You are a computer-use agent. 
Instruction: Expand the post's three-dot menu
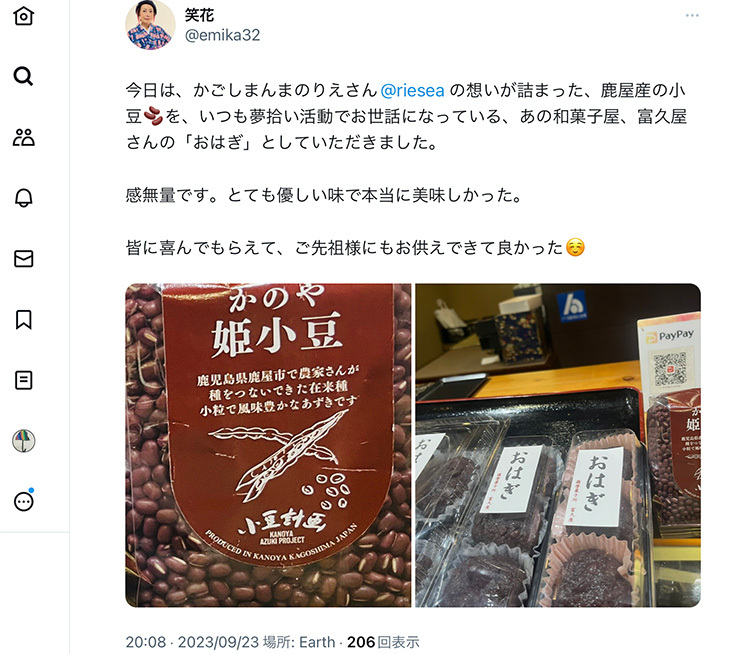click(x=692, y=15)
